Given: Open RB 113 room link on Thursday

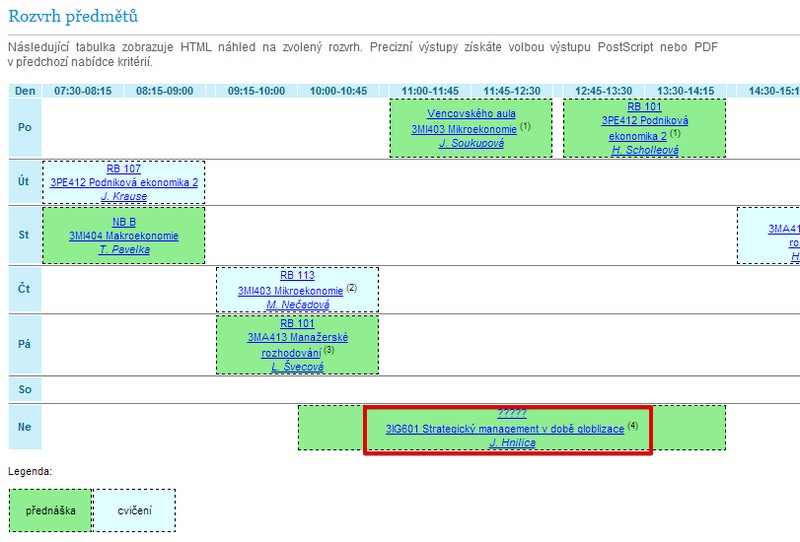Looking at the screenshot, I should tap(297, 276).
